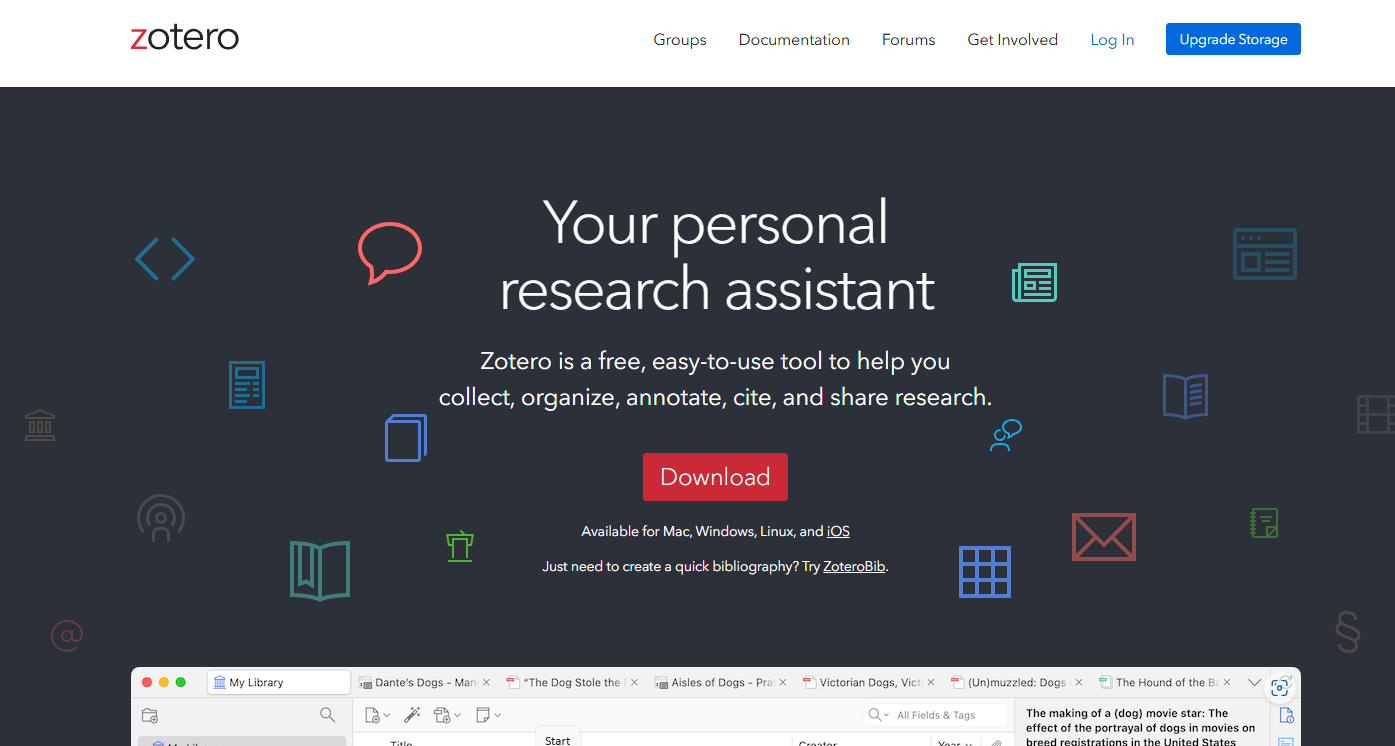
Task: Open the Get Involved page
Action: tap(1012, 40)
